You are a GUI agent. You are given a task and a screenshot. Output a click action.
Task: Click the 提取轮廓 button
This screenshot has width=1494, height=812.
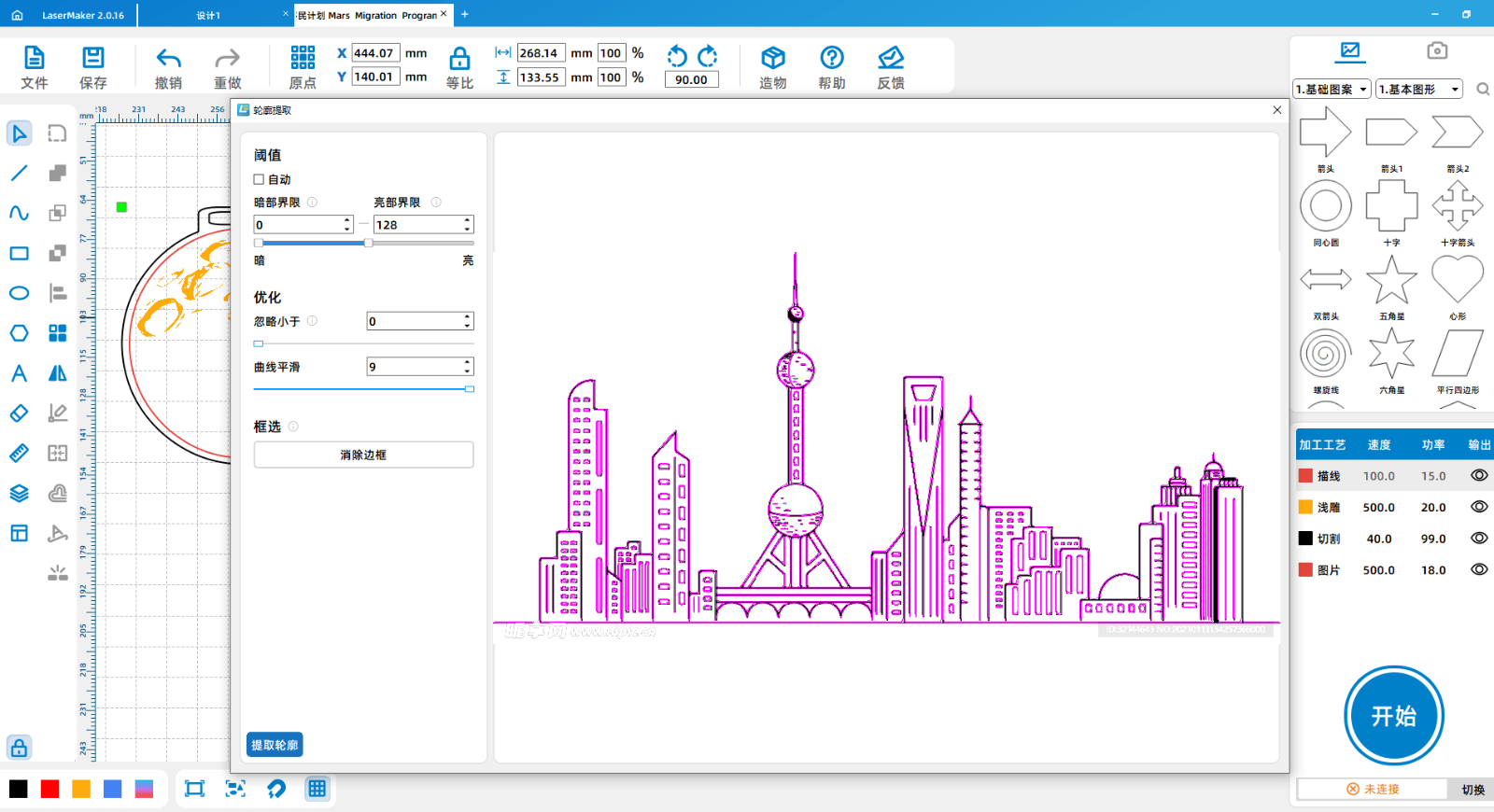pos(275,745)
